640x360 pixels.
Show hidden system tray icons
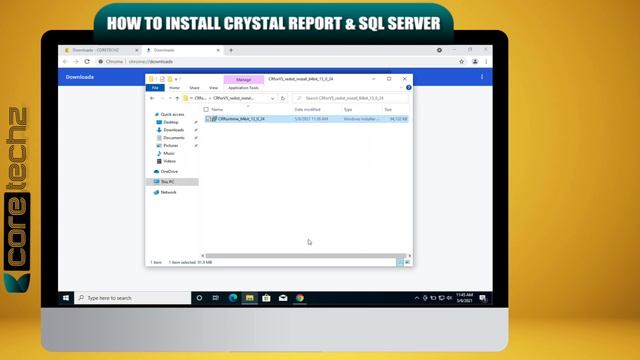click(416, 298)
